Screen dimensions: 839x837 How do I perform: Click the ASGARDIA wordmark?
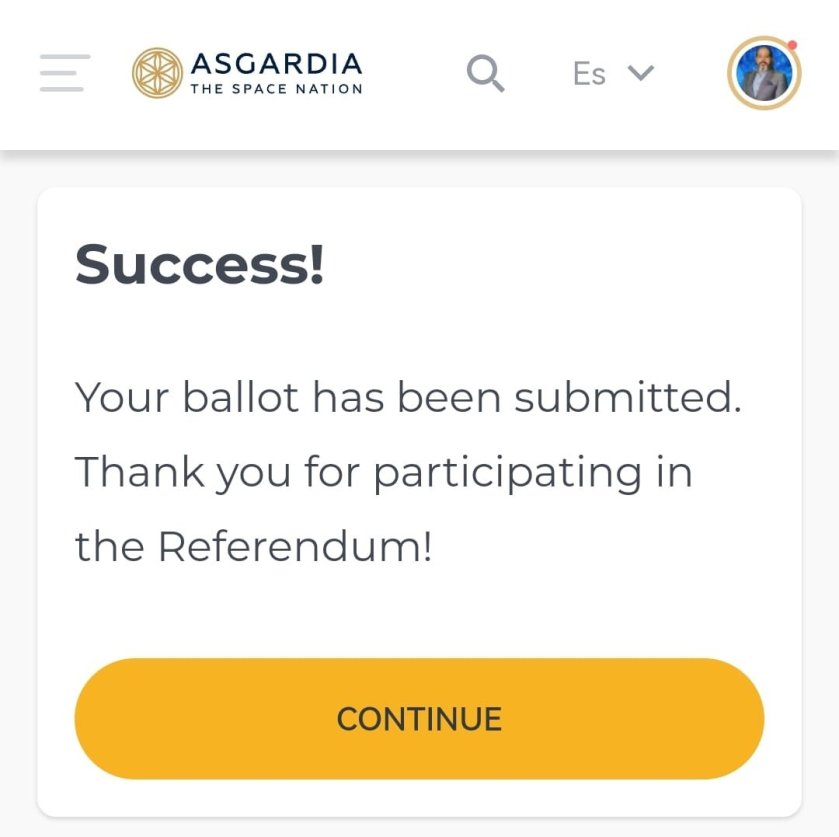[x=276, y=64]
